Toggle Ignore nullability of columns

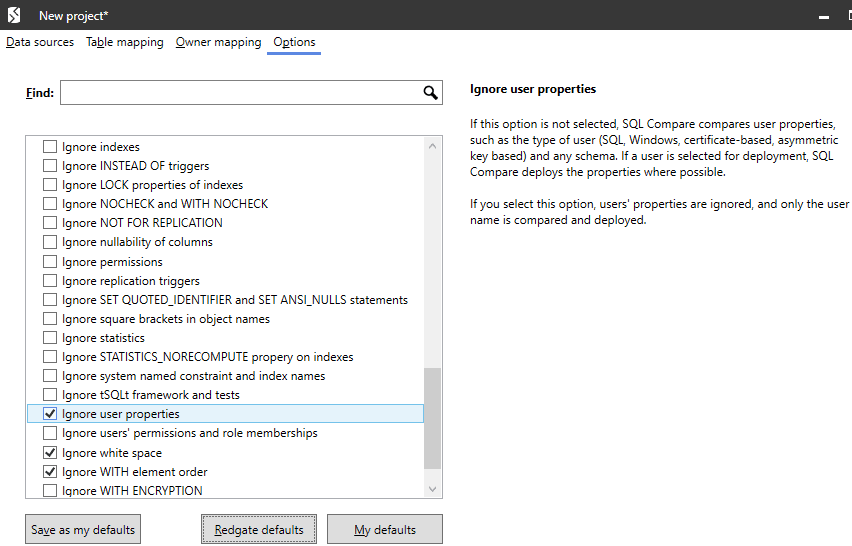pos(50,242)
